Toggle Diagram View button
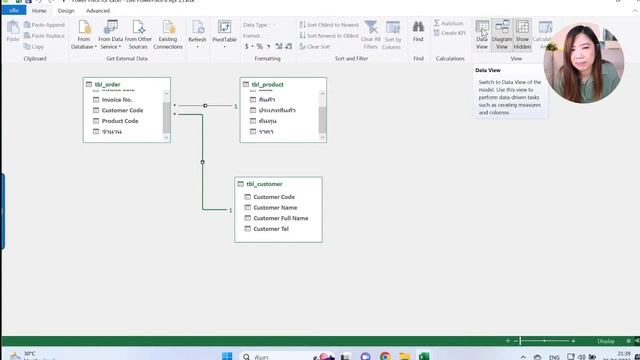This screenshot has height=360, width=640. click(x=502, y=35)
